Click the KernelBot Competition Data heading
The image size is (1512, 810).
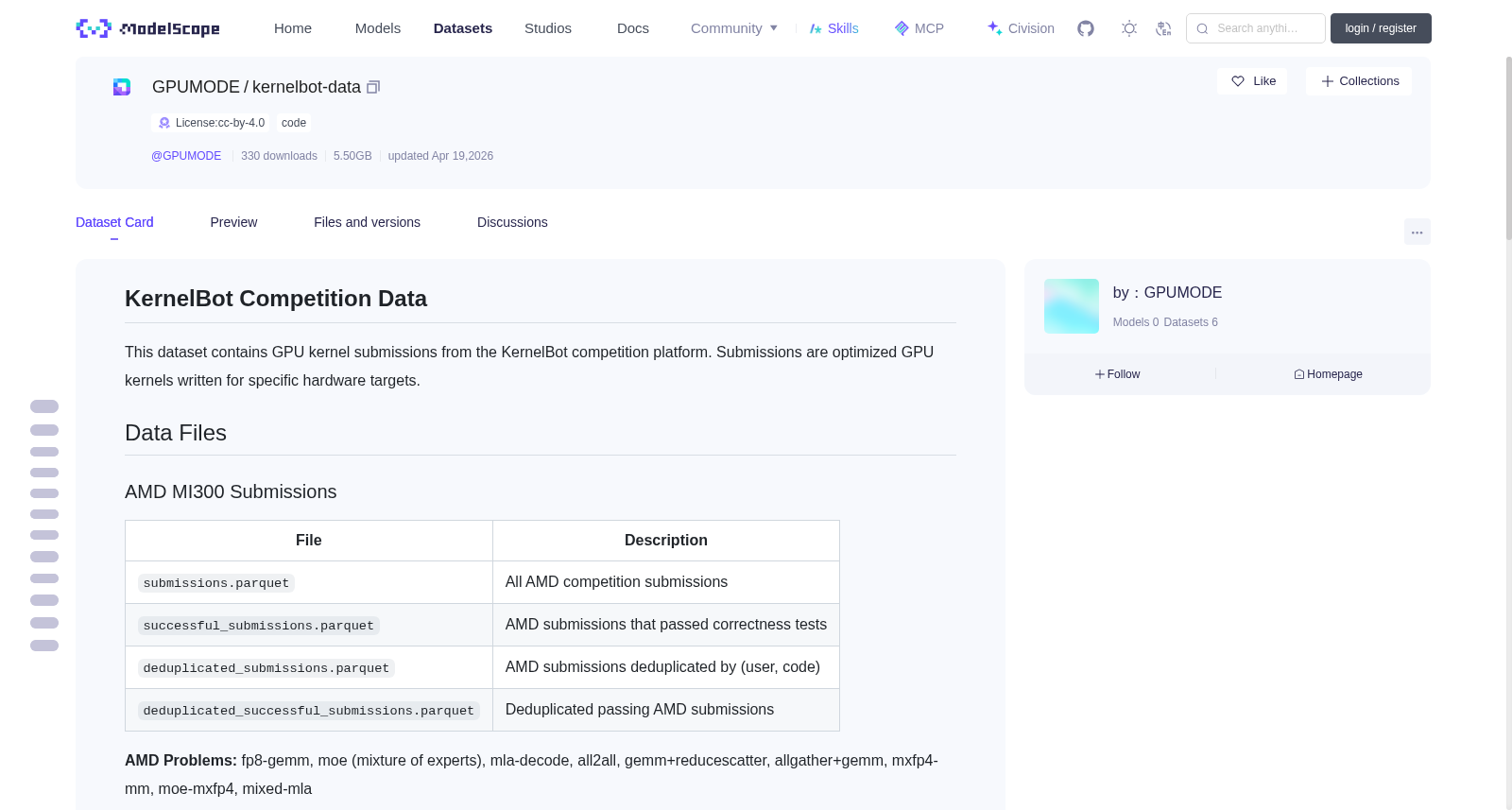[x=276, y=299]
